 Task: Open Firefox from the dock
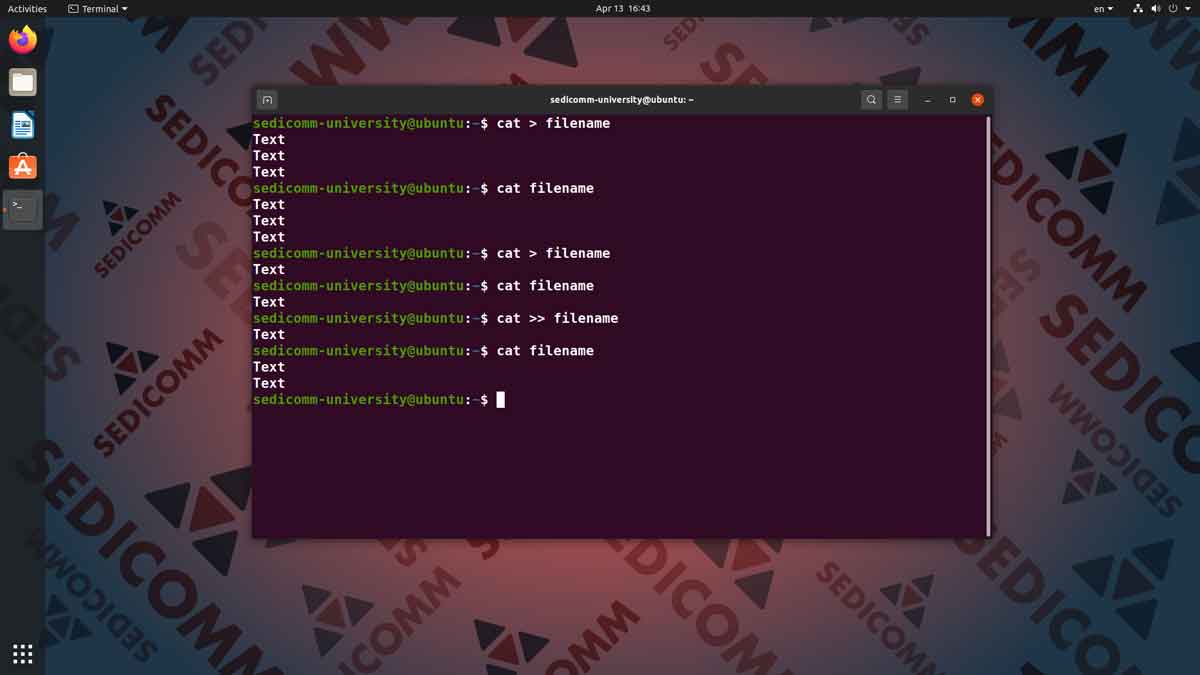point(22,40)
